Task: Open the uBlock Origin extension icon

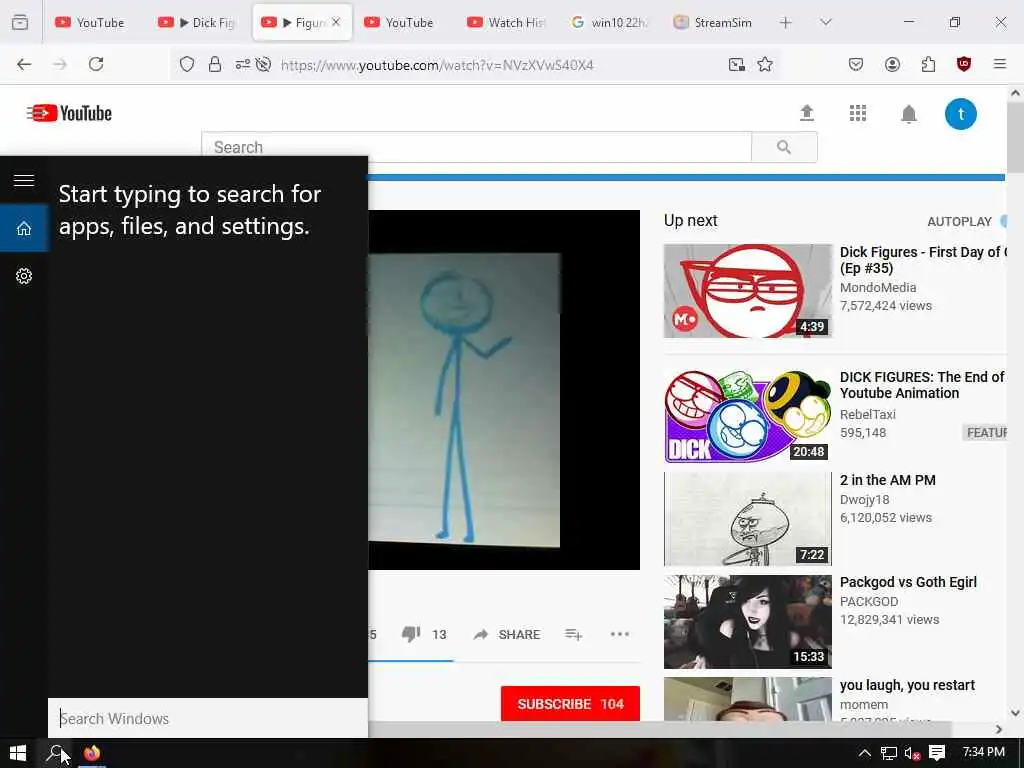Action: tap(963, 64)
